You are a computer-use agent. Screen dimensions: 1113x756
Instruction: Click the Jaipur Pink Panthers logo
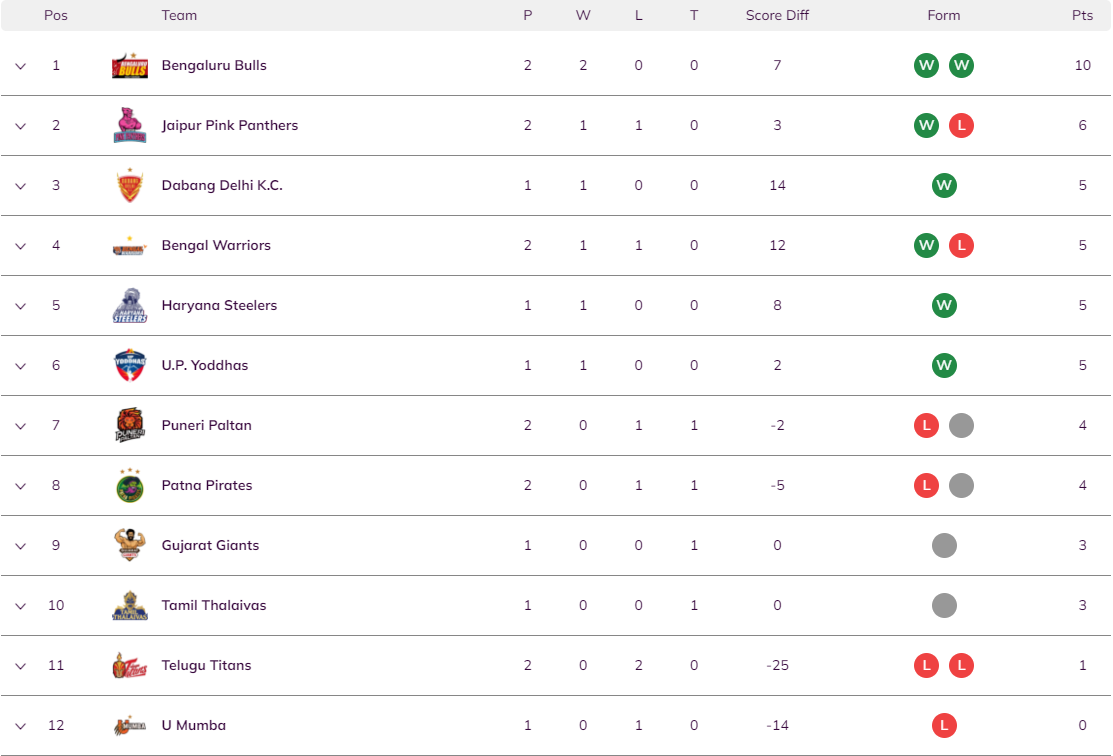coord(129,125)
